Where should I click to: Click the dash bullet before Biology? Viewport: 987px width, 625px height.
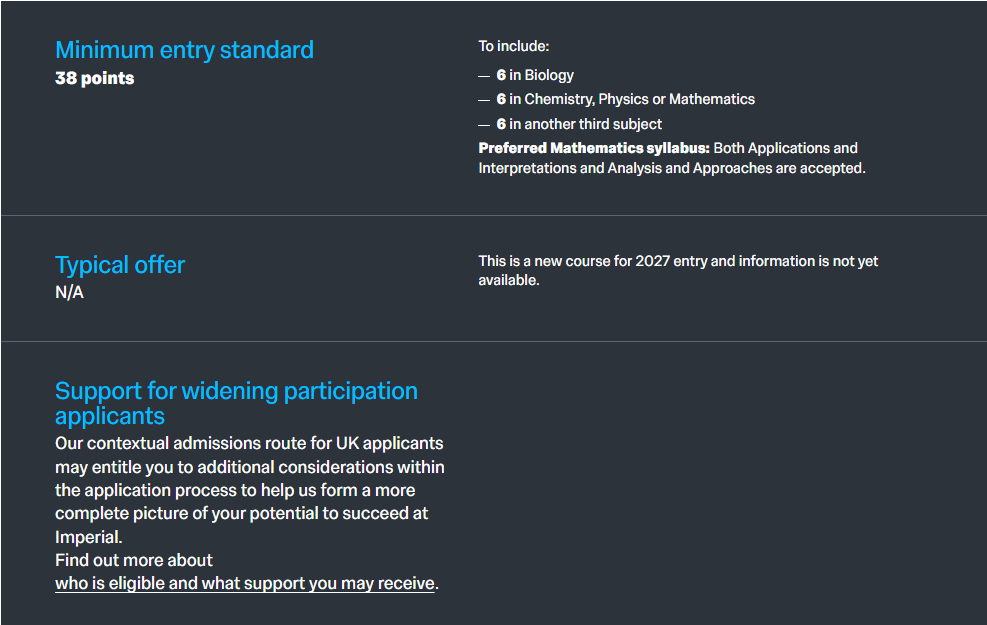click(484, 75)
